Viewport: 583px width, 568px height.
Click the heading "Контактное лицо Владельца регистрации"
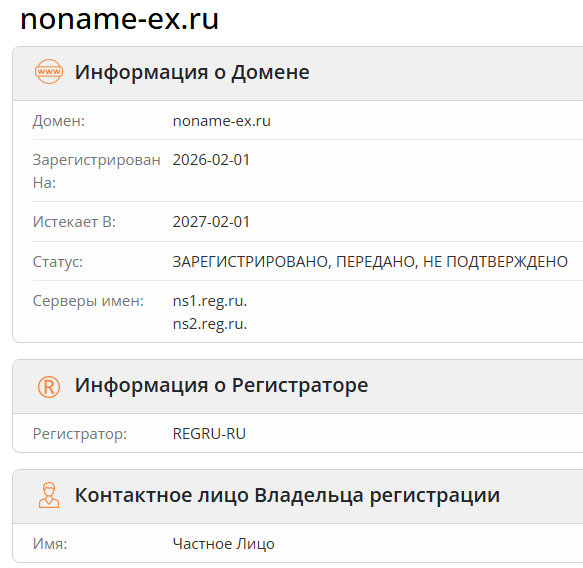(287, 495)
